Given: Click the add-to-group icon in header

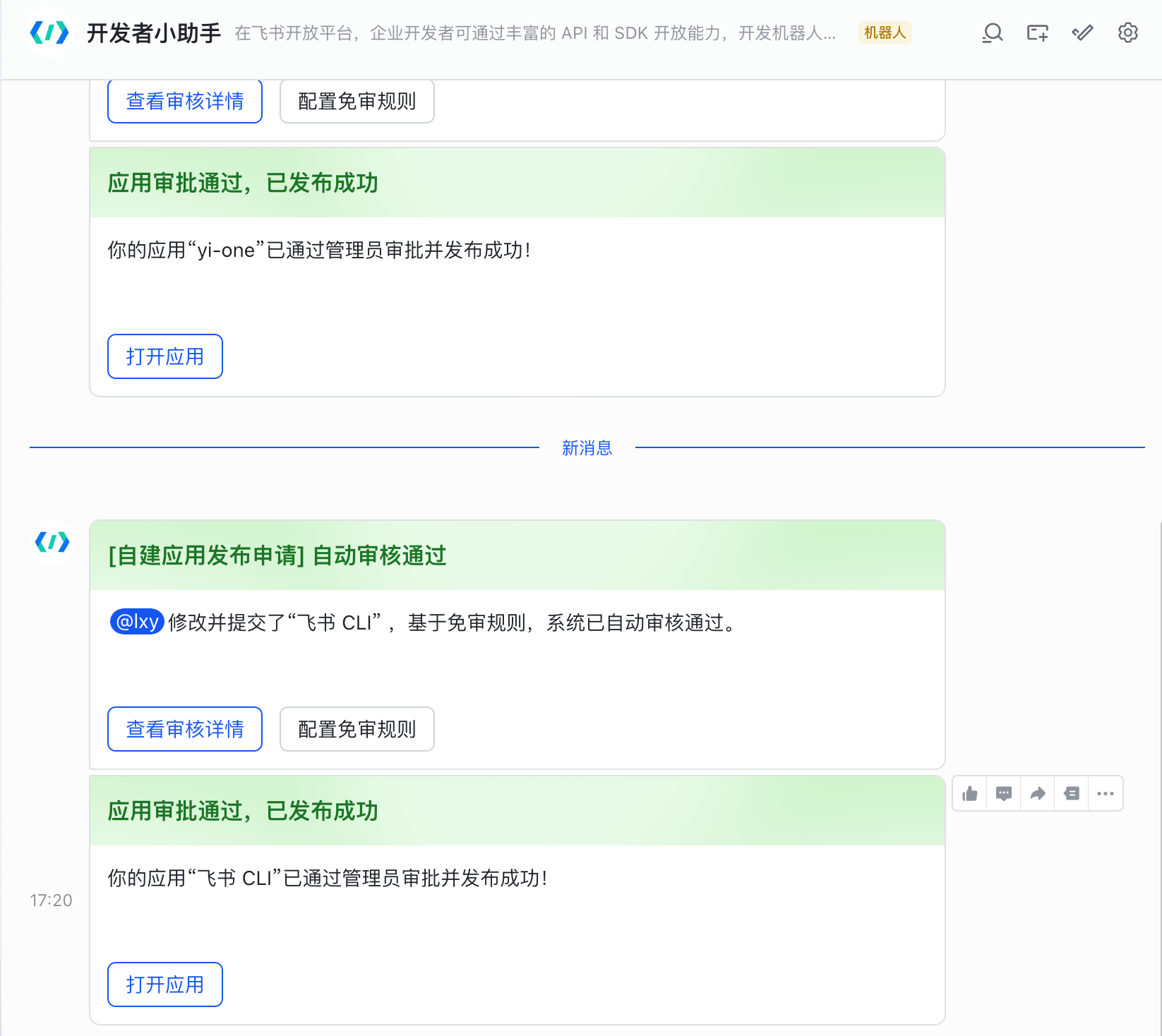Looking at the screenshot, I should (1037, 32).
